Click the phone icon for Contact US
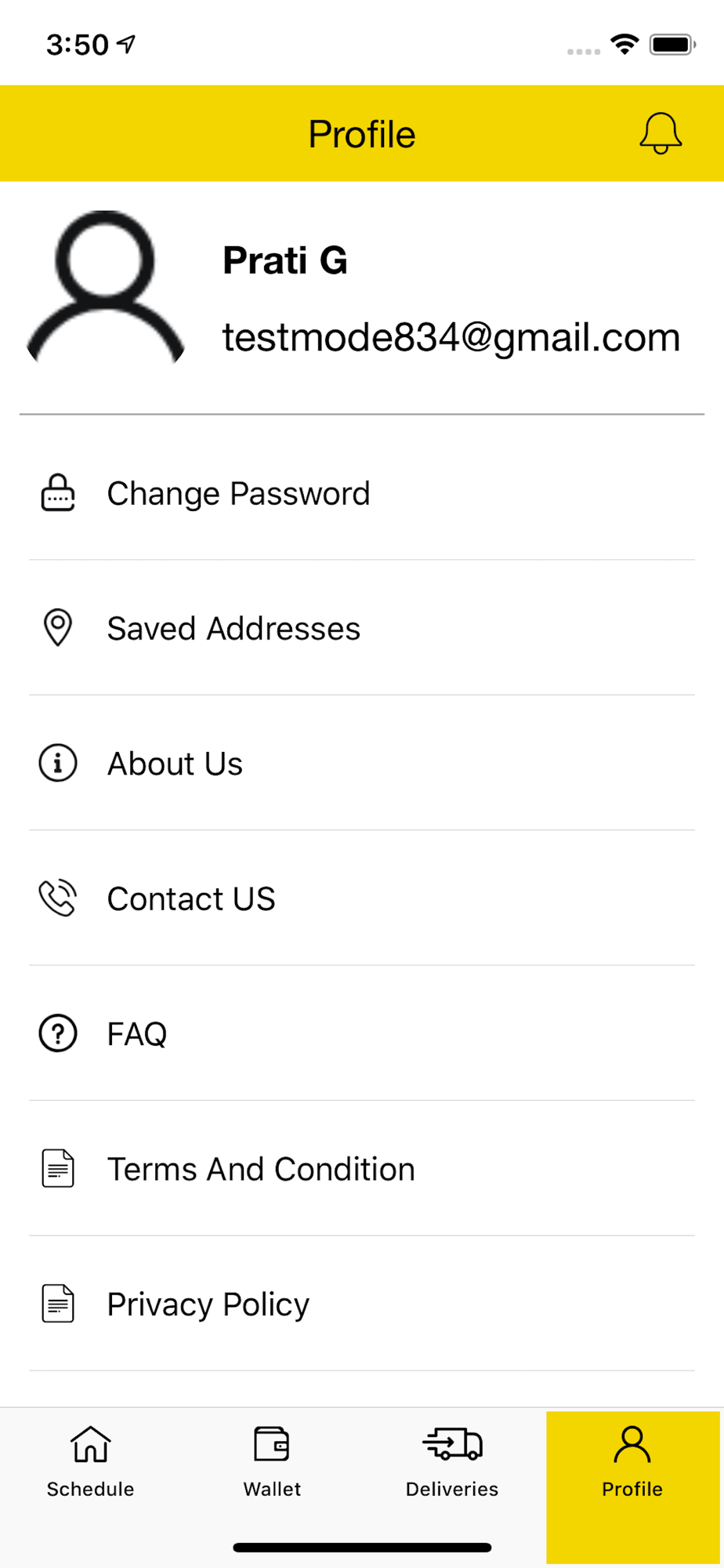Screen dimensions: 724x1568 58,898
